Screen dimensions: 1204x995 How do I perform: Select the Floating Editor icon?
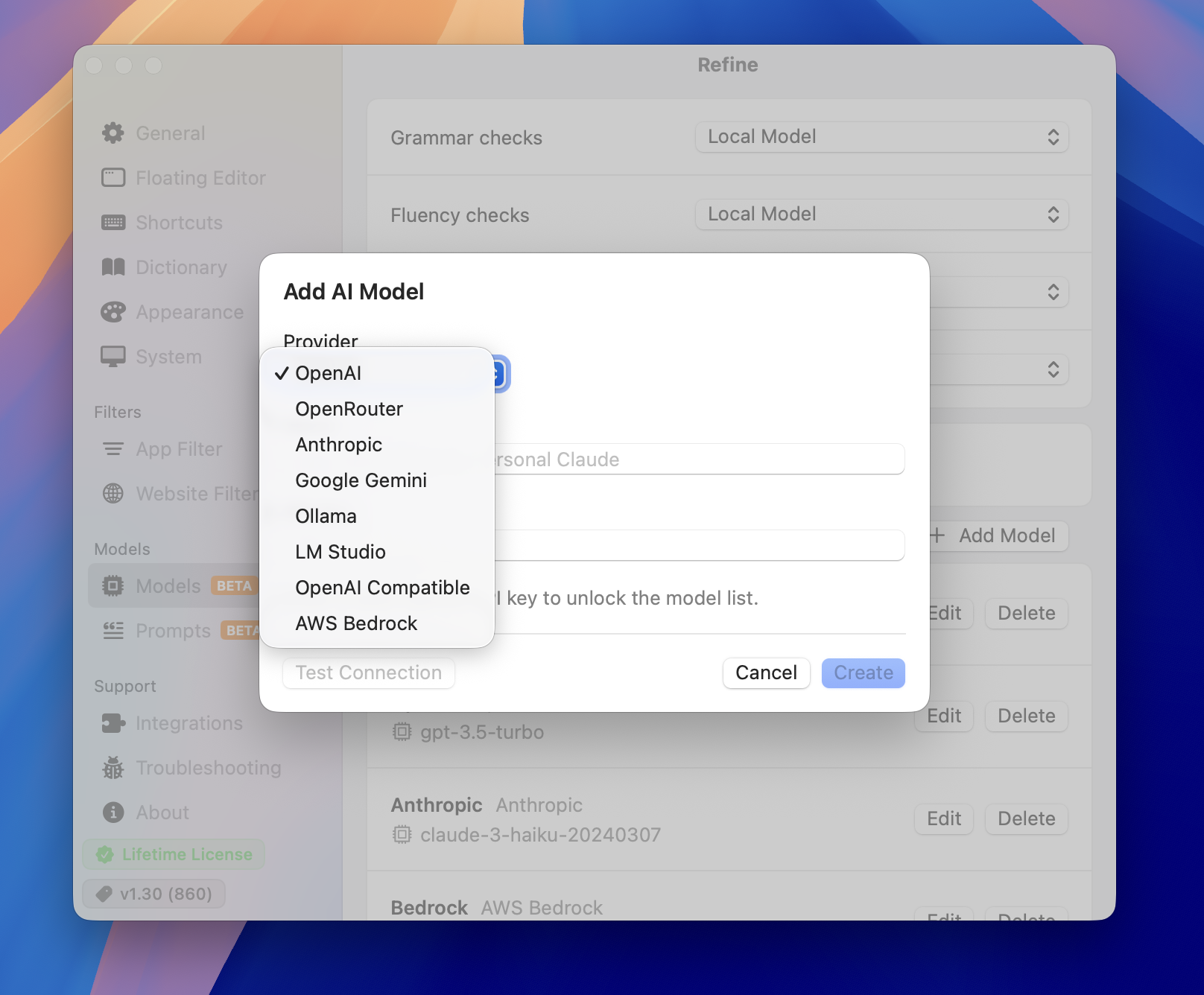(x=113, y=177)
